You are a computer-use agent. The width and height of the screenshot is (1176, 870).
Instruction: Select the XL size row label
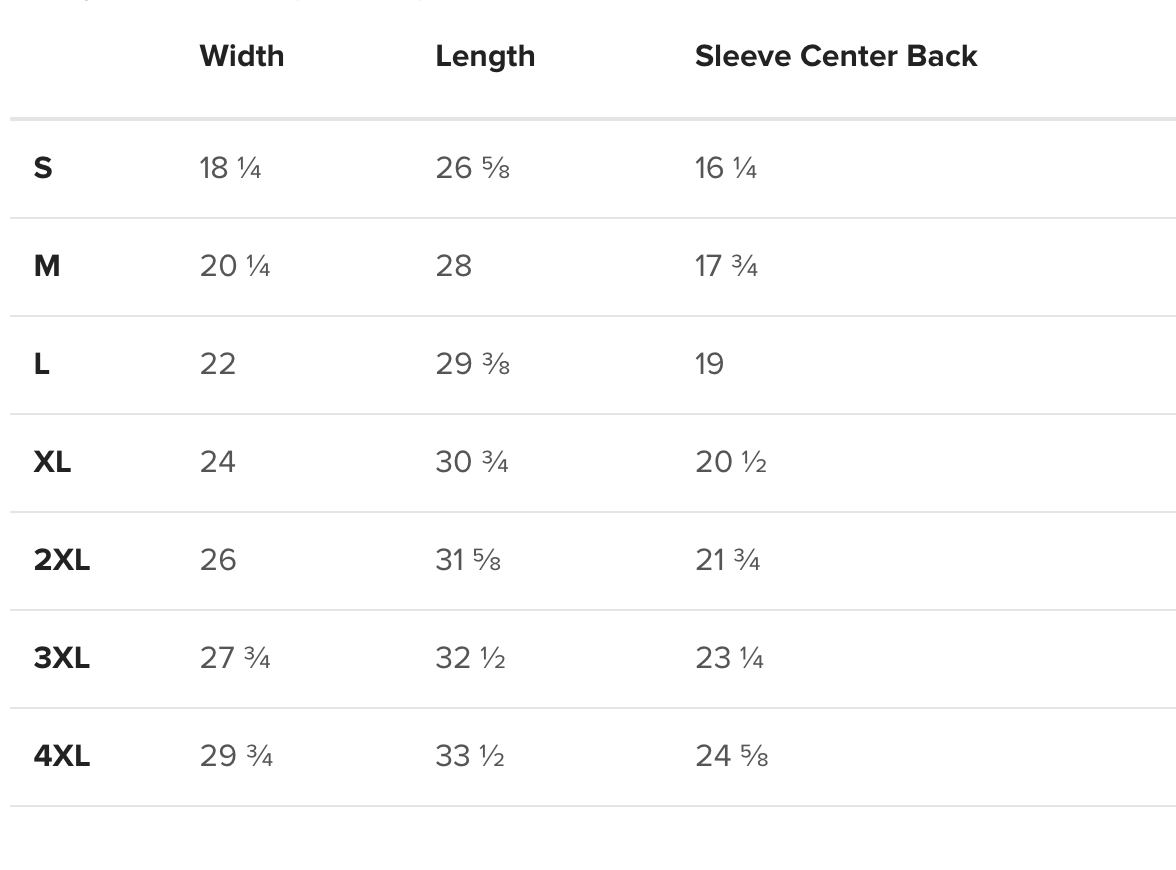coord(52,462)
